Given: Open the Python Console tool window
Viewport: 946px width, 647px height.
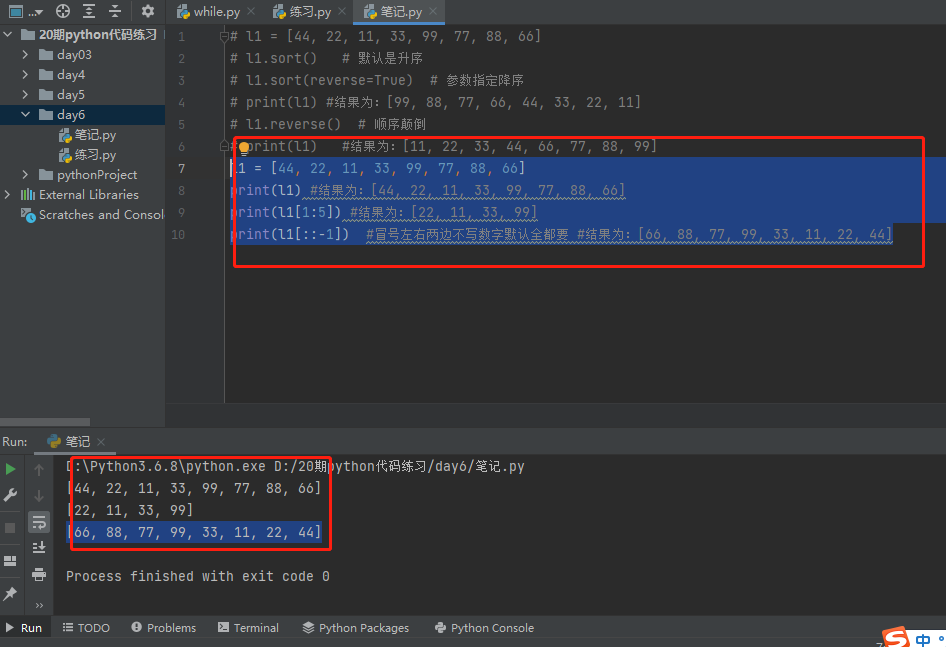Looking at the screenshot, I should point(484,628).
